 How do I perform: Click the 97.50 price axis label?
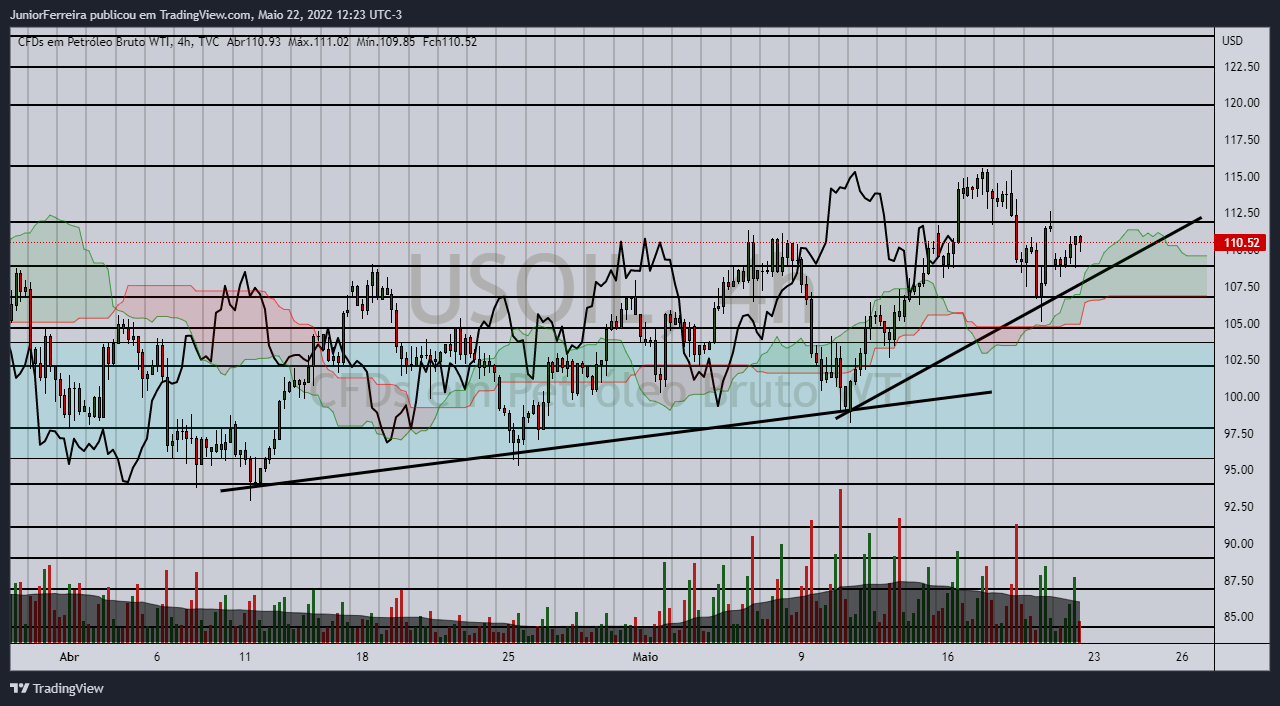point(1241,434)
